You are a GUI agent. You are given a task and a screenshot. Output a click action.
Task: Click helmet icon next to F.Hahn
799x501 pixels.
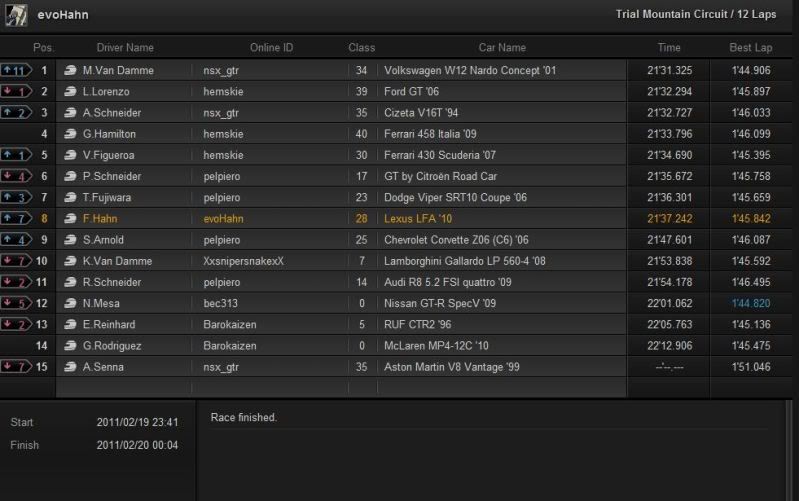click(70, 219)
